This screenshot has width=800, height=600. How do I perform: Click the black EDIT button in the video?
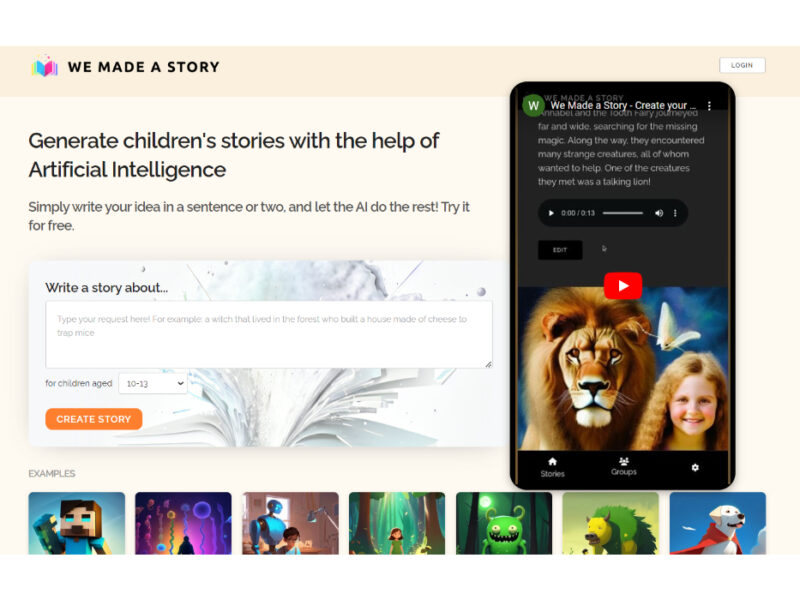[560, 250]
